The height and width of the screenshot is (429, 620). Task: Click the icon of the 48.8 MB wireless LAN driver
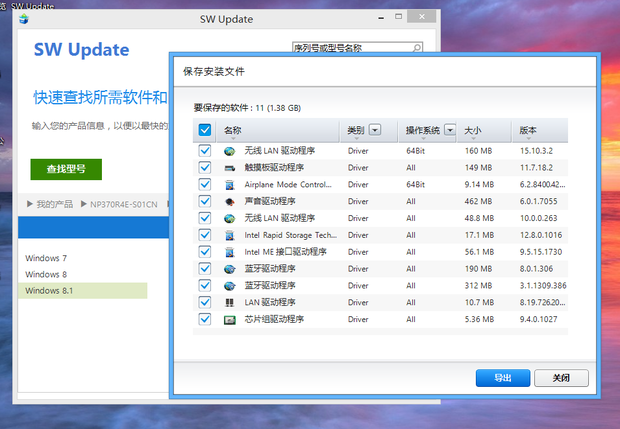[229, 218]
